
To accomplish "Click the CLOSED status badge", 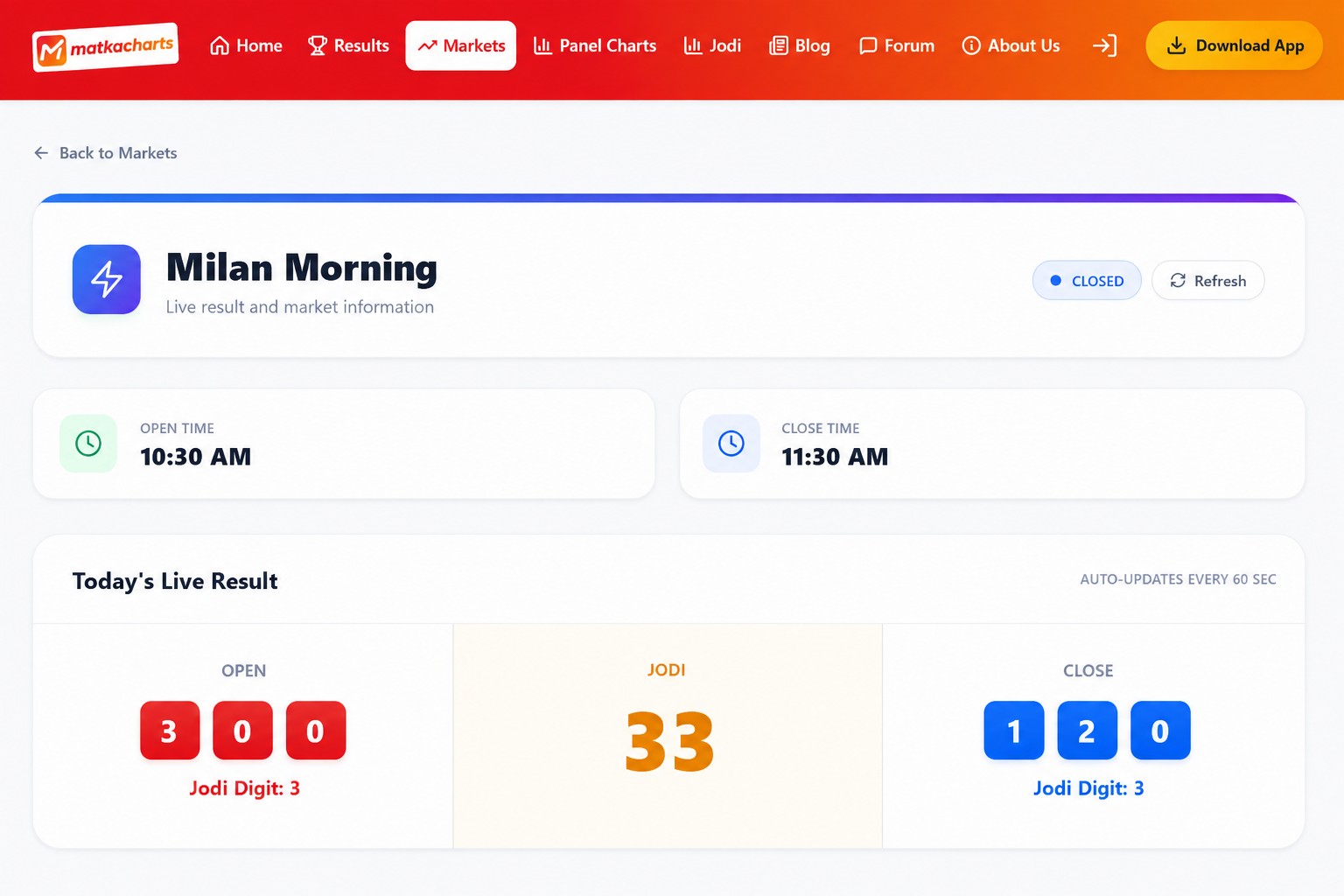I will pos(1087,281).
